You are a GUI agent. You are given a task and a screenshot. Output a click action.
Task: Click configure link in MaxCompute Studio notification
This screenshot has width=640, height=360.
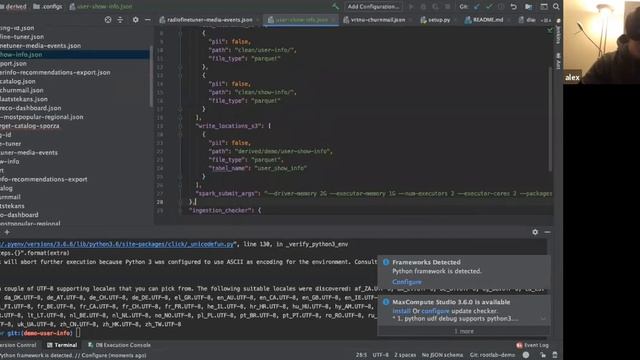(435, 311)
